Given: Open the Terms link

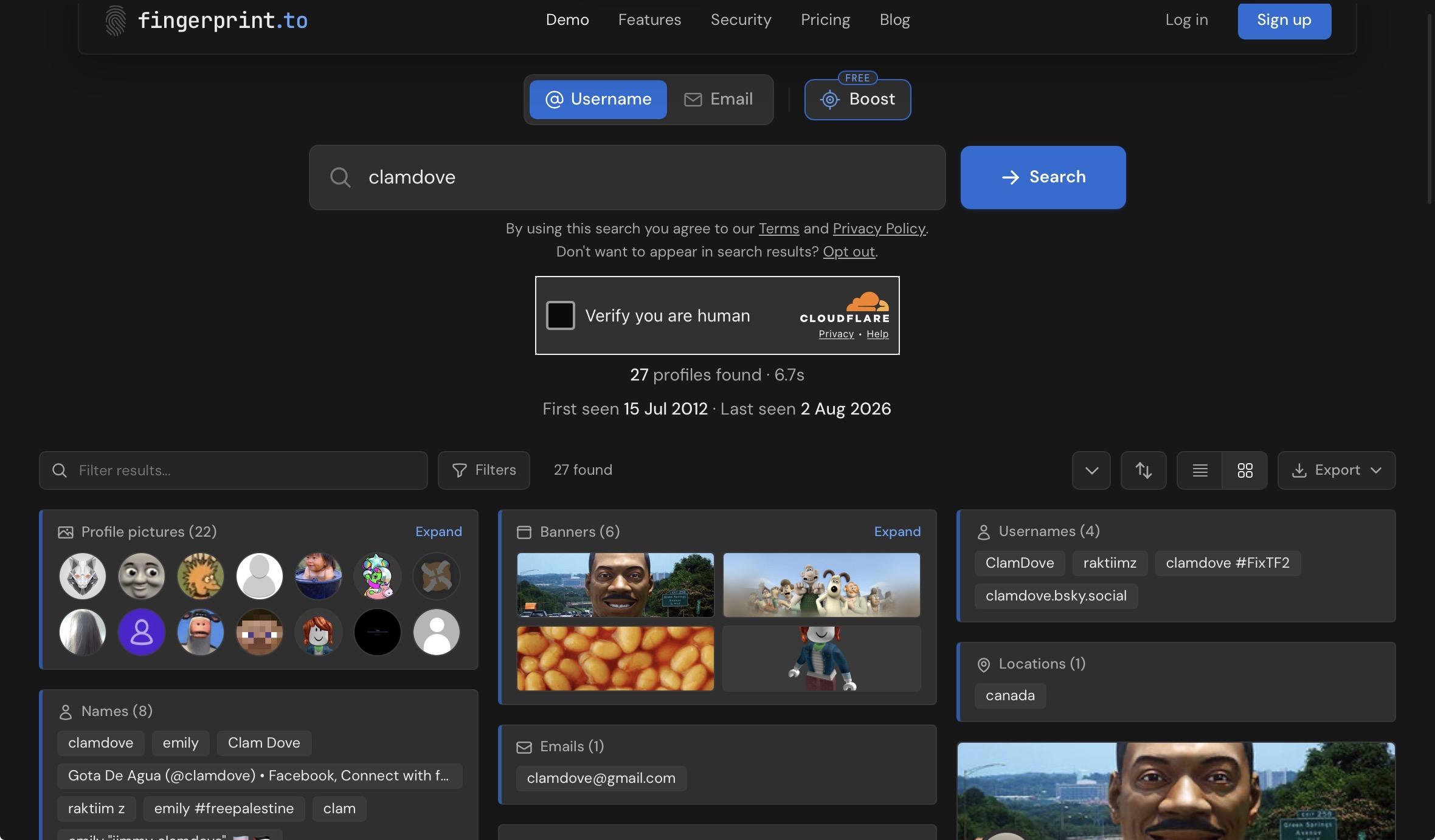Looking at the screenshot, I should pyautogui.click(x=778, y=229).
